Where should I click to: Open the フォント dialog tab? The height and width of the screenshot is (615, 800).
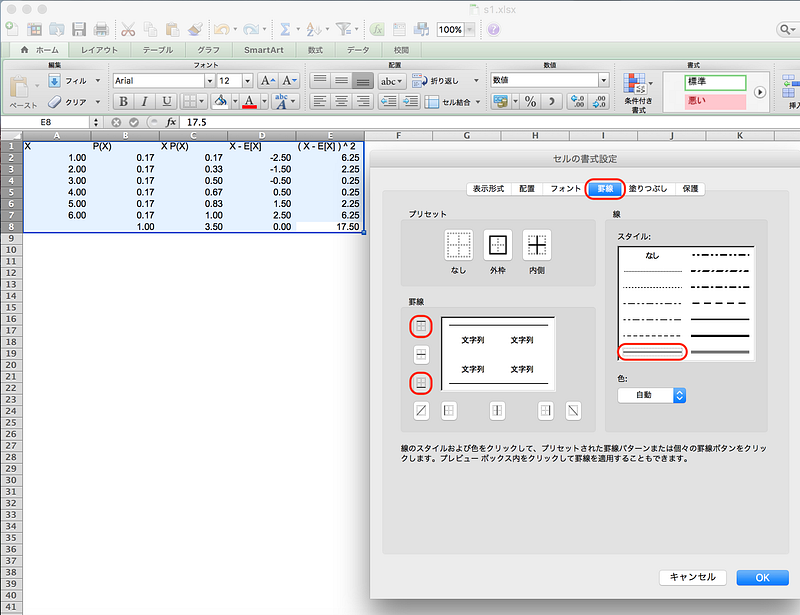[x=565, y=189]
